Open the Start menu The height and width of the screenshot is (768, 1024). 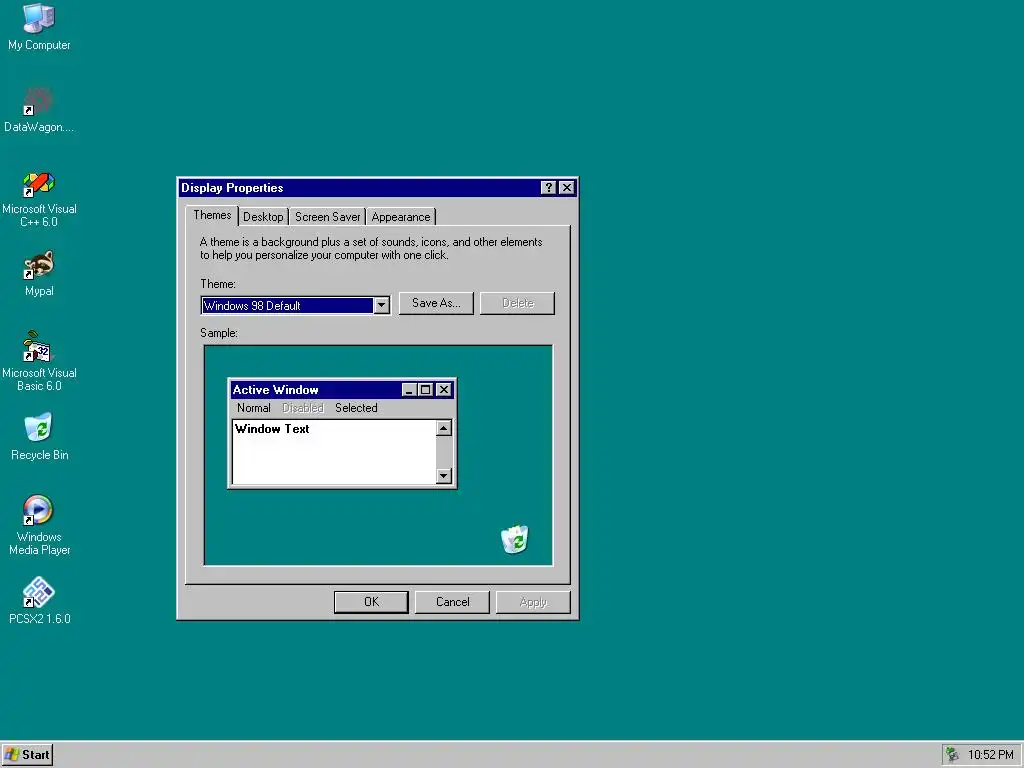tap(27, 755)
